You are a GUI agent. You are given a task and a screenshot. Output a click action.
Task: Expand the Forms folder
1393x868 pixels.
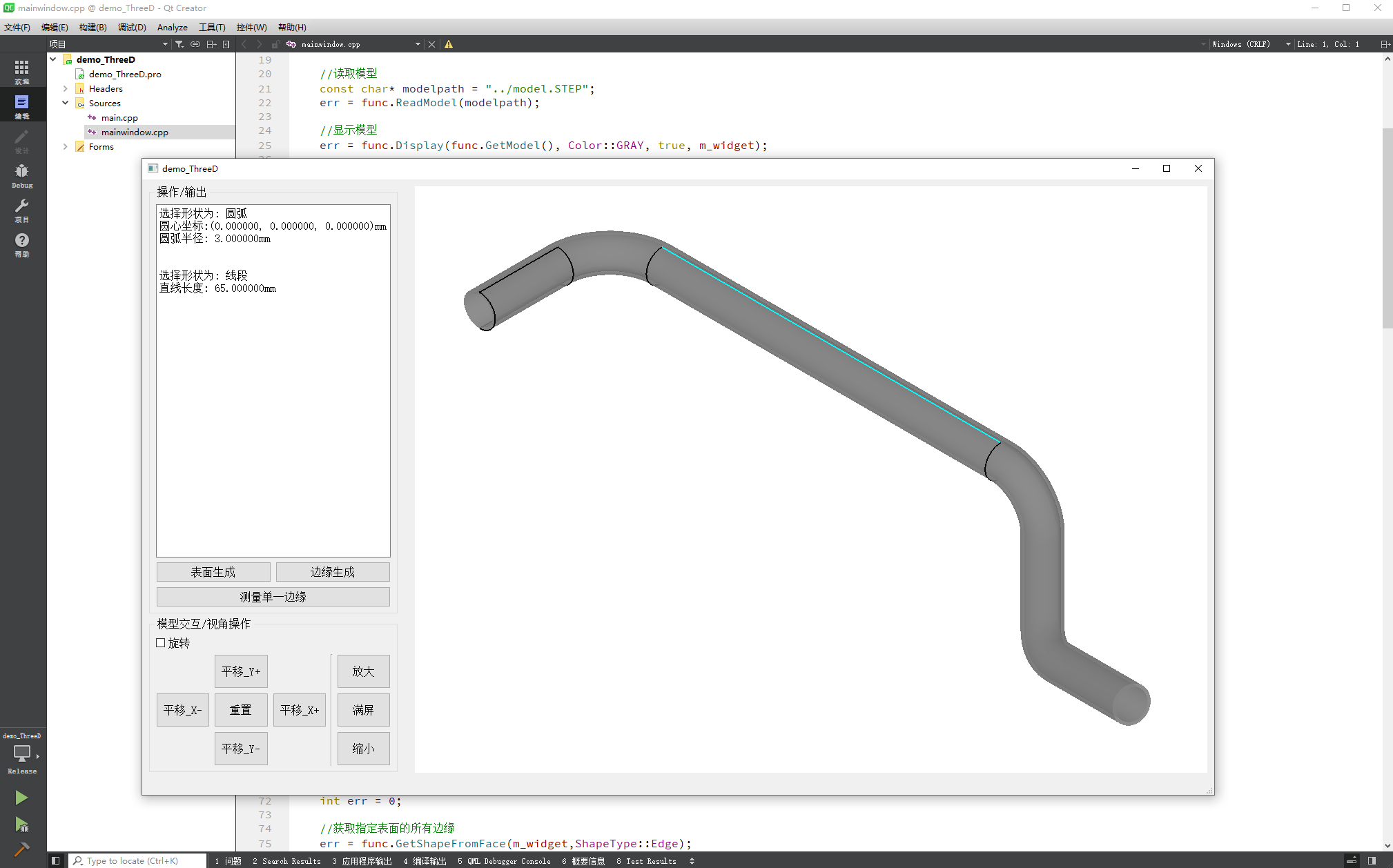point(65,146)
